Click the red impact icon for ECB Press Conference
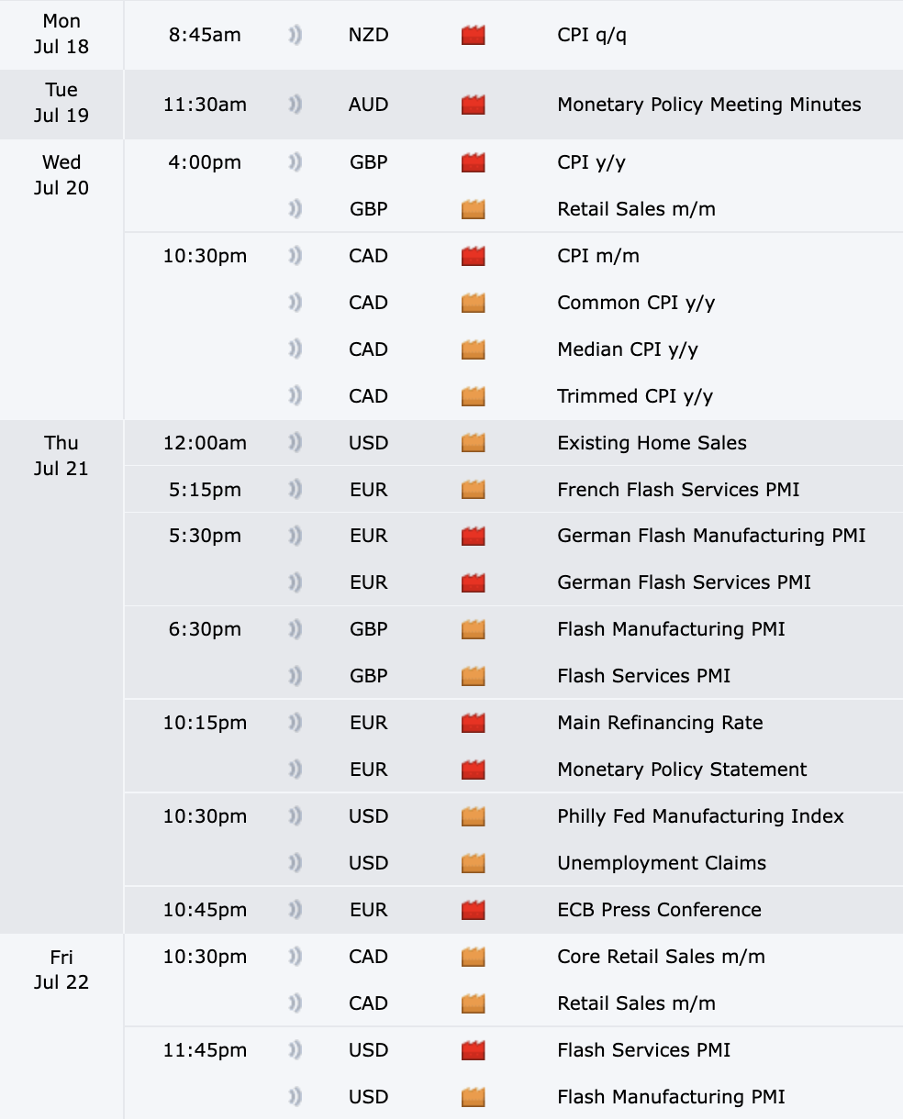 pyautogui.click(x=473, y=910)
